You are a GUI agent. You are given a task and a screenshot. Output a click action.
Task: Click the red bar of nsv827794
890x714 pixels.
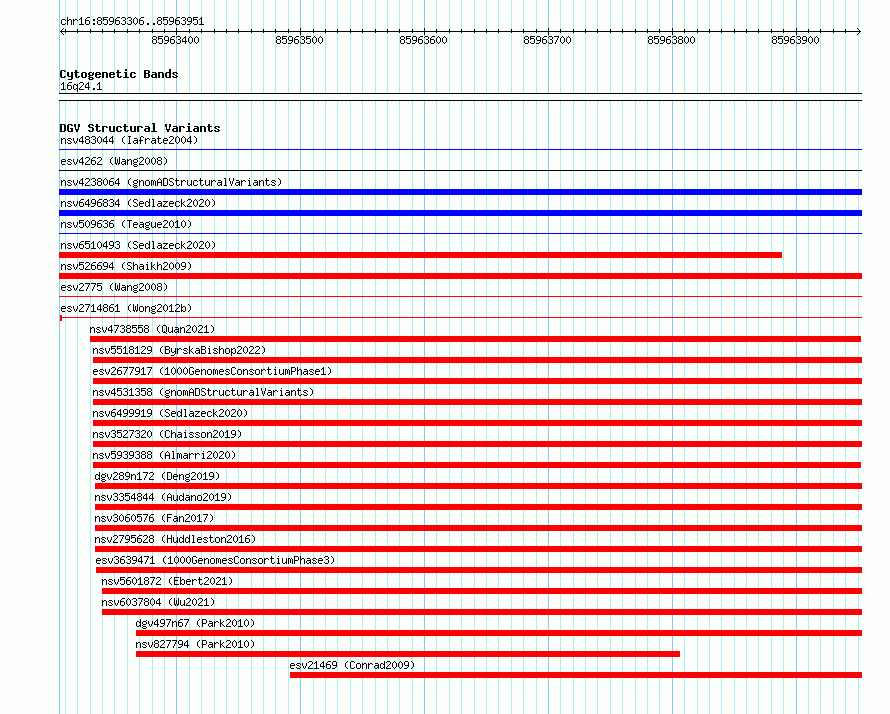(x=408, y=654)
